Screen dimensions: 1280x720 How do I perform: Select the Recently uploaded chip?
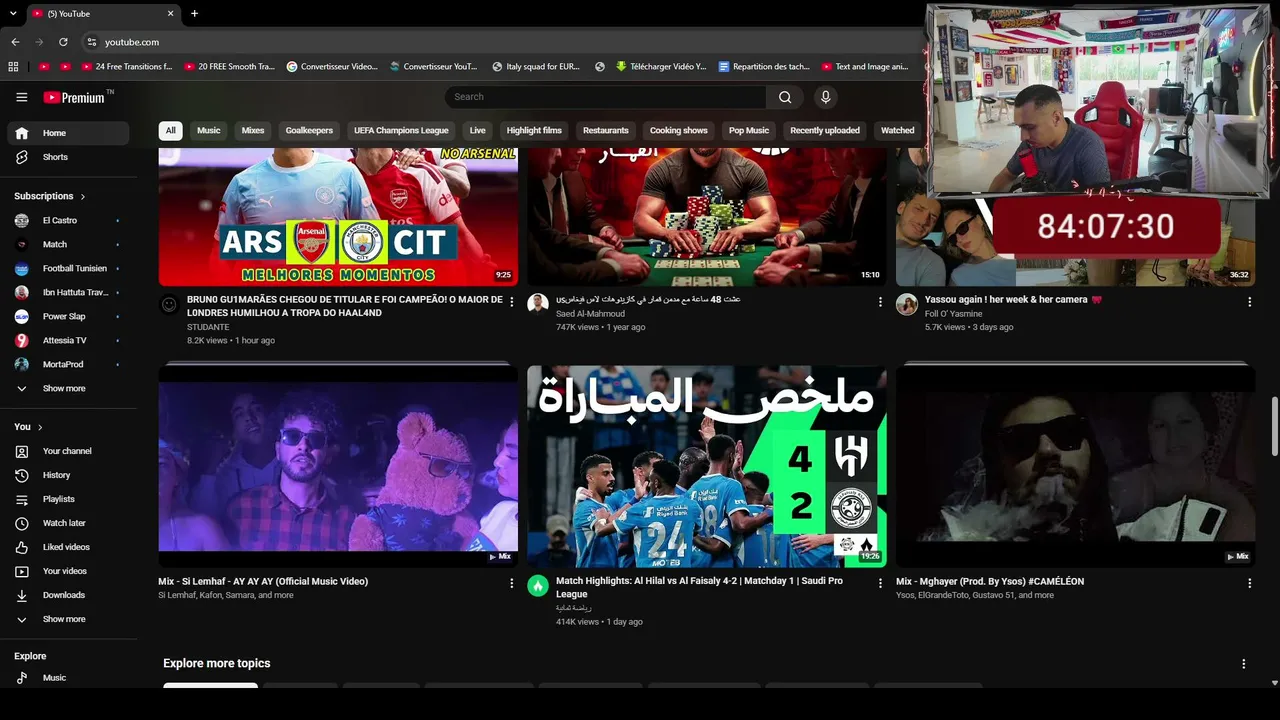coord(825,130)
